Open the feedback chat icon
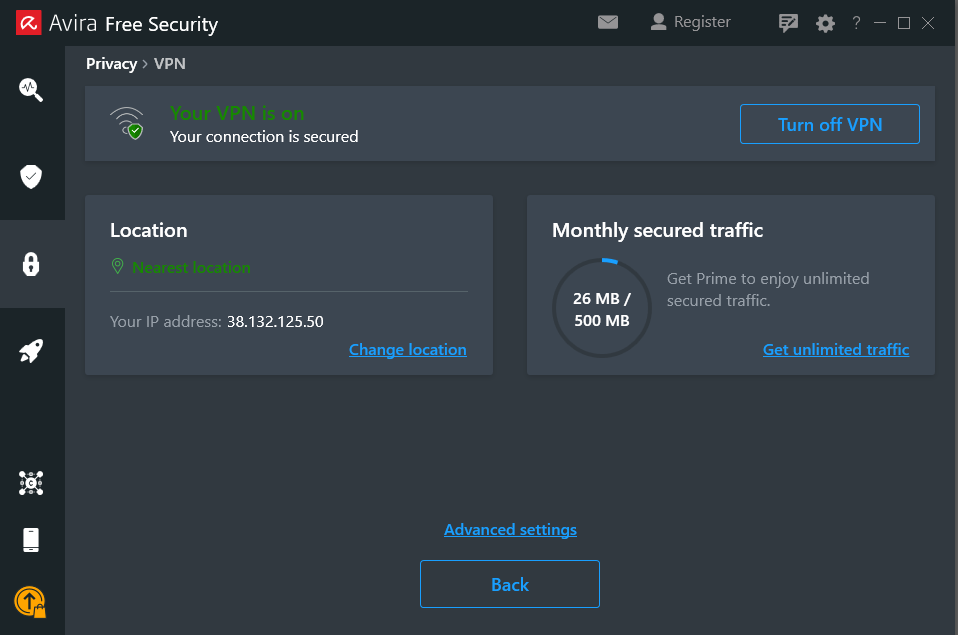Image resolution: width=958 pixels, height=635 pixels. pos(788,23)
